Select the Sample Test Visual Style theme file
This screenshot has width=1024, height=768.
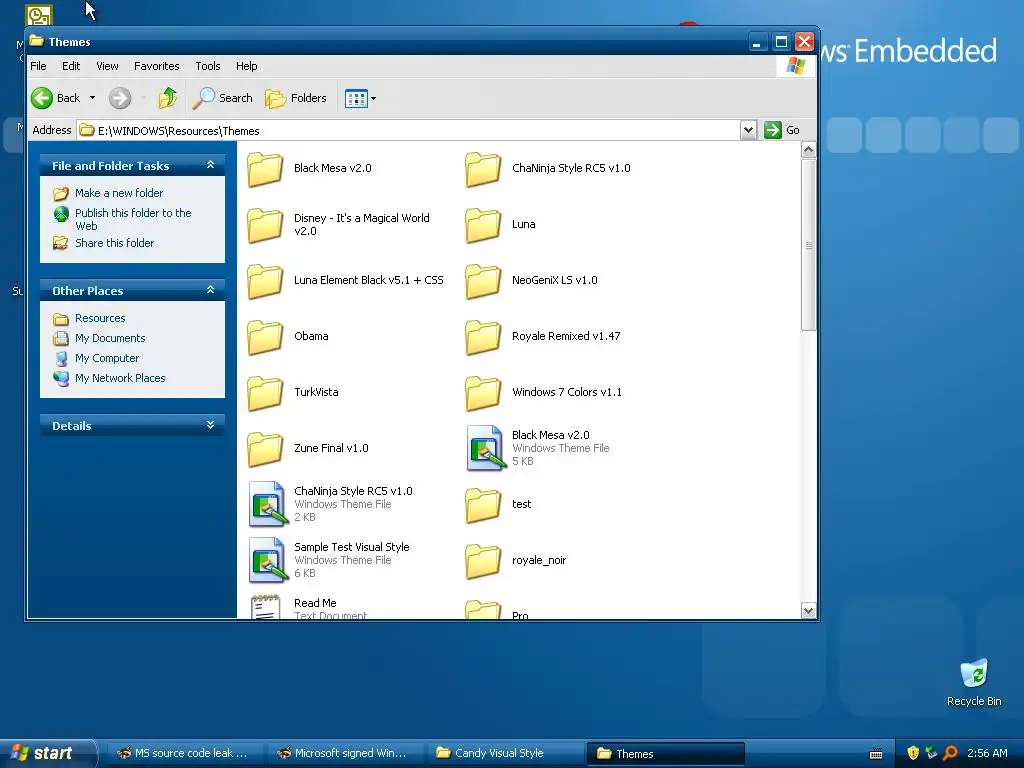(x=268, y=560)
